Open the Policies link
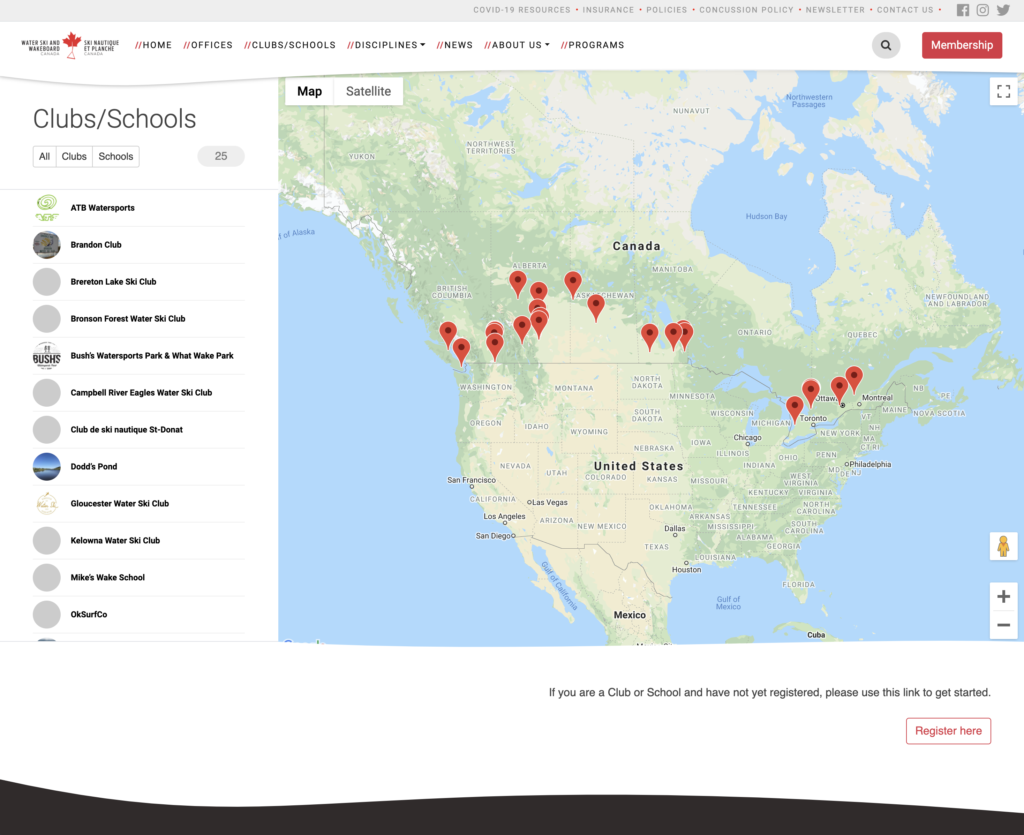The height and width of the screenshot is (835, 1024). [667, 10]
